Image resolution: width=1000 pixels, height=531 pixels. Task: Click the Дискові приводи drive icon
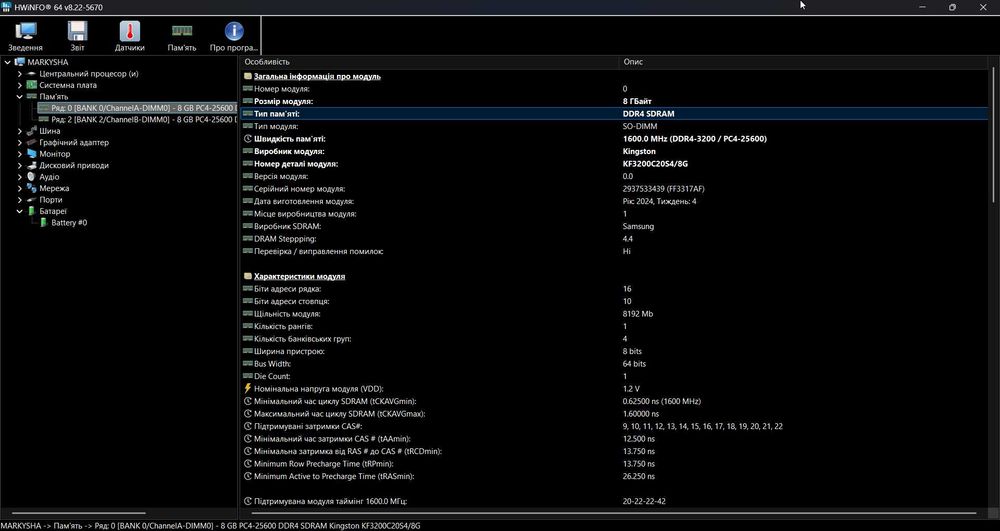[31, 166]
